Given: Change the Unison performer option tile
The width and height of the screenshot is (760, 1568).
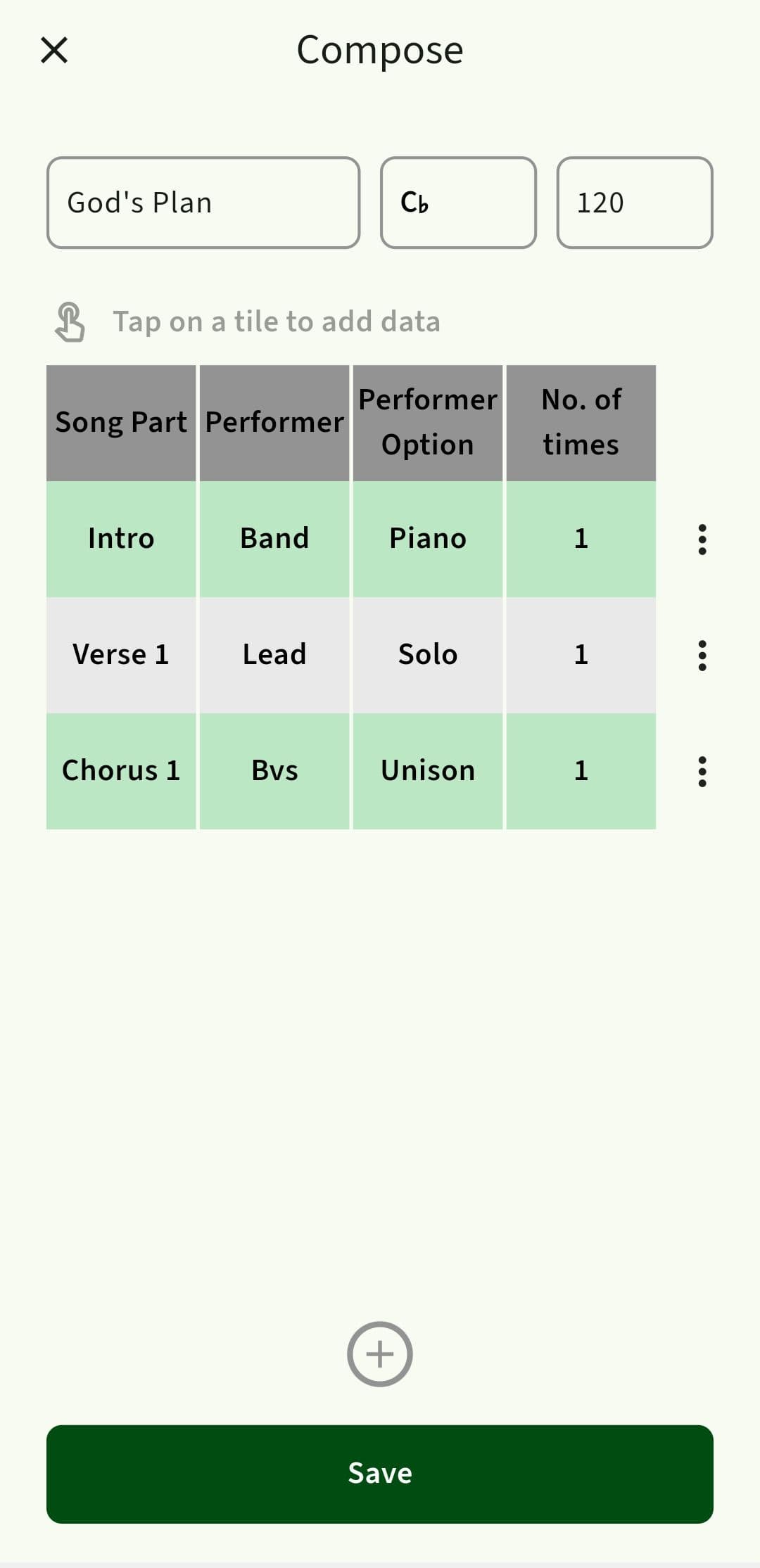Looking at the screenshot, I should coord(428,771).
